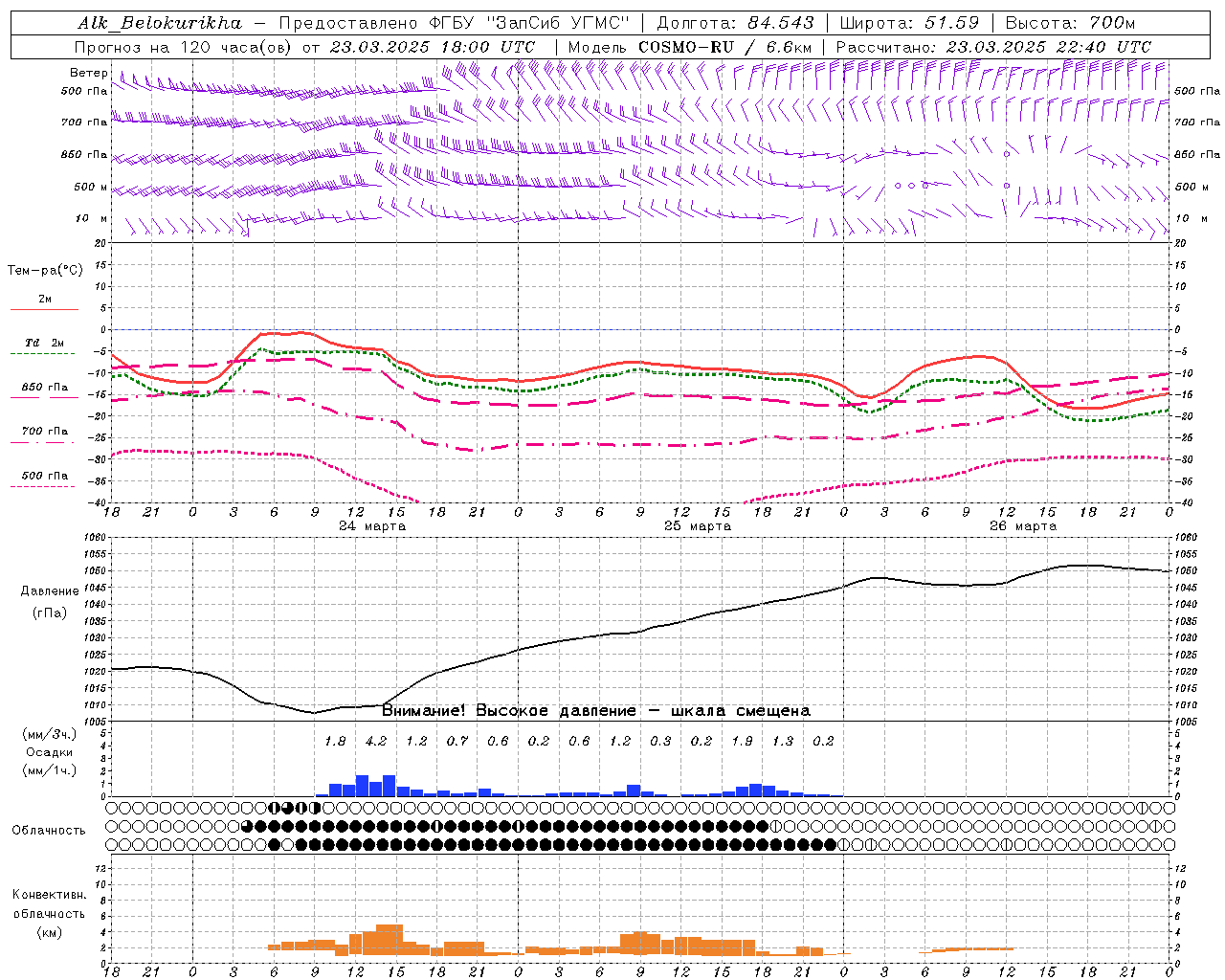Click the warning Внимание! Высокое давление — шкала смещена
Screen dimensions: 1225x980
(x=596, y=711)
